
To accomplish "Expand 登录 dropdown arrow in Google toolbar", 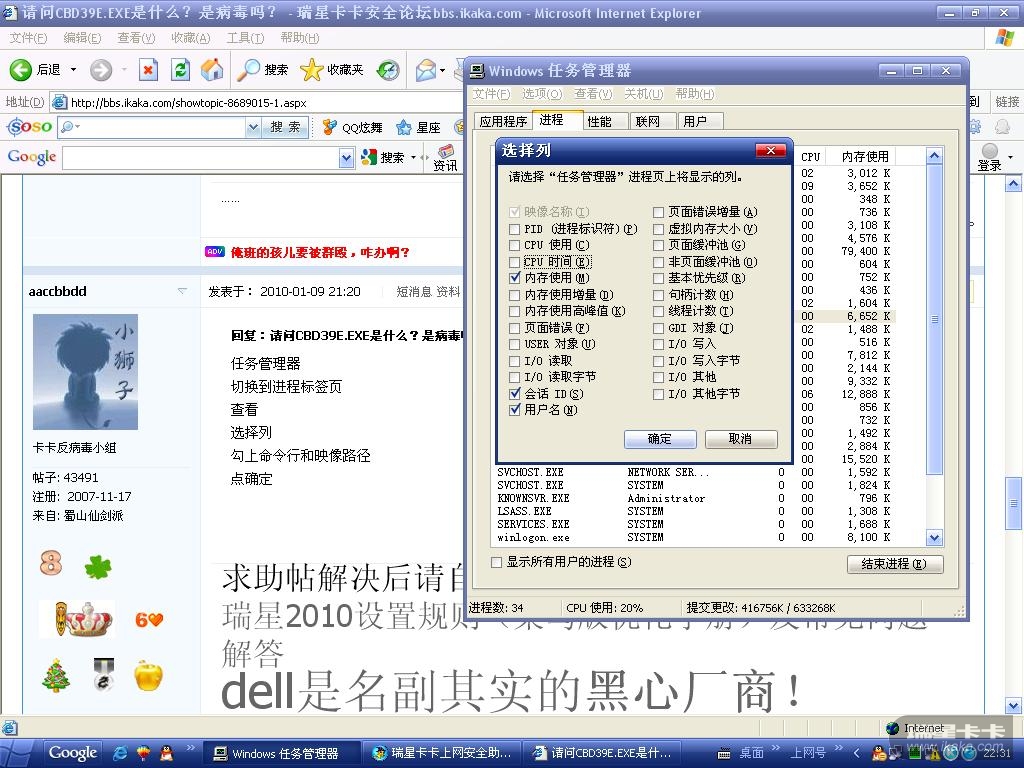I will tap(1010, 157).
